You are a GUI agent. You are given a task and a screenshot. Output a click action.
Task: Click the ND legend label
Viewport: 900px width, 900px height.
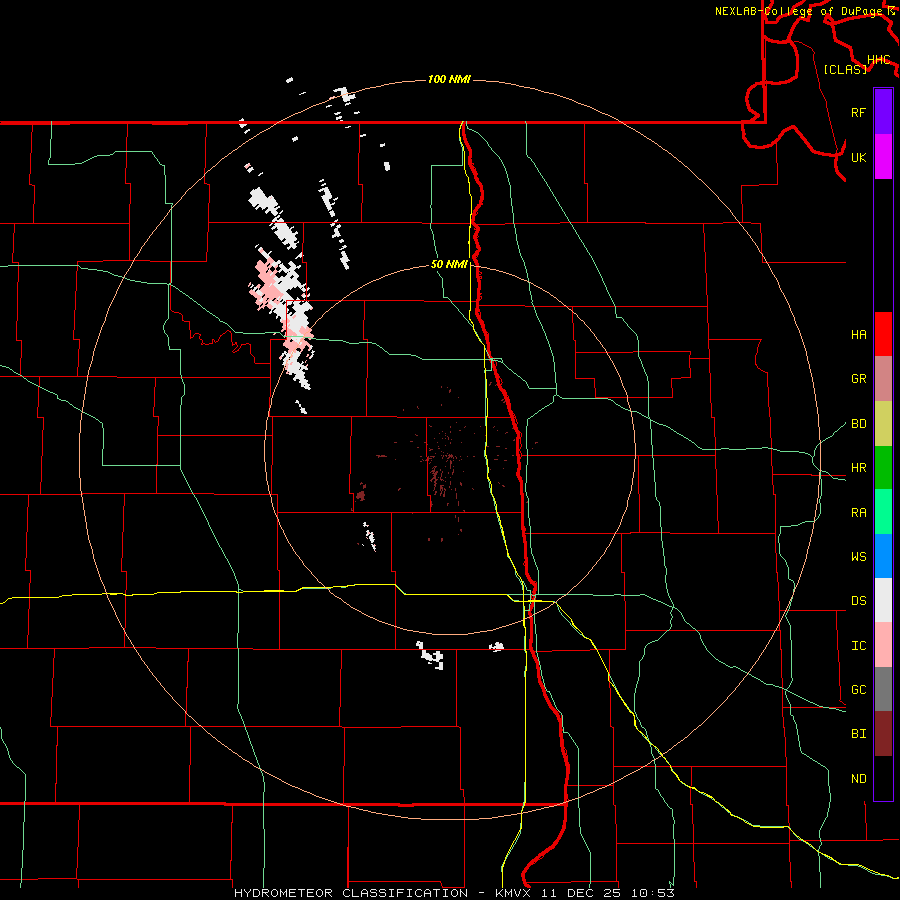pyautogui.click(x=858, y=778)
